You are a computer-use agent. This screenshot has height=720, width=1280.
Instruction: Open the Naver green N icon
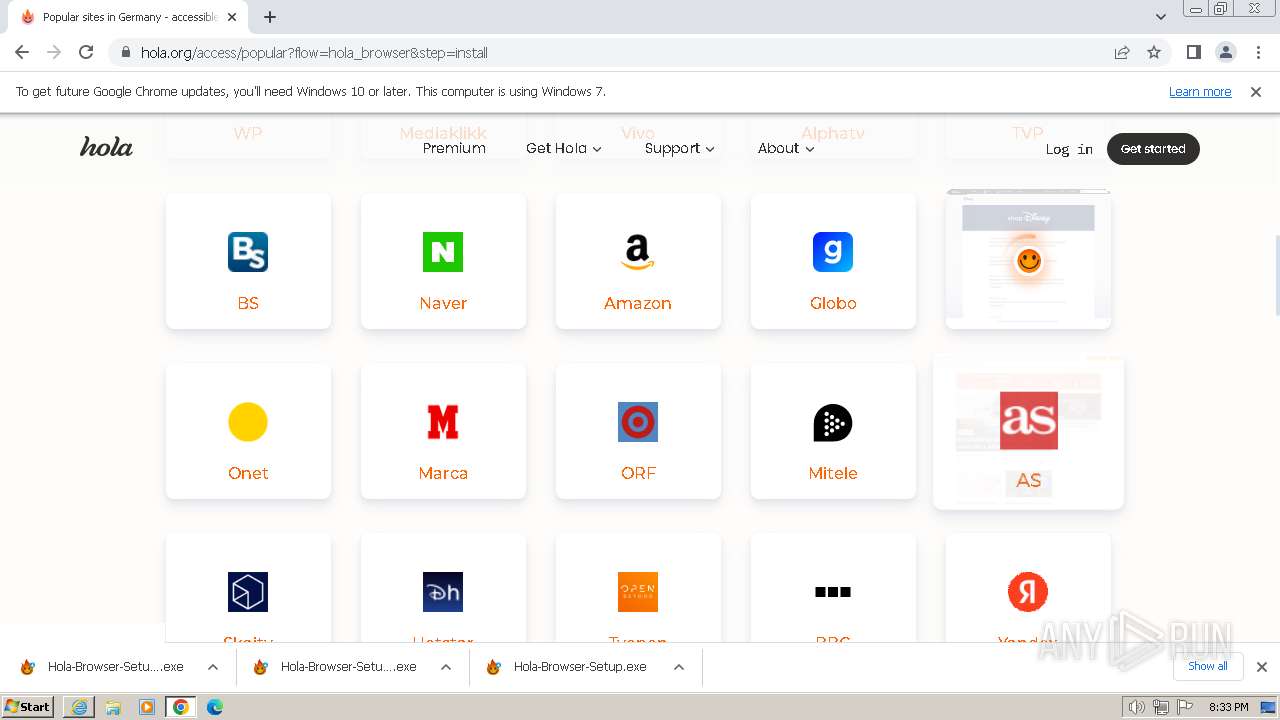click(x=443, y=252)
